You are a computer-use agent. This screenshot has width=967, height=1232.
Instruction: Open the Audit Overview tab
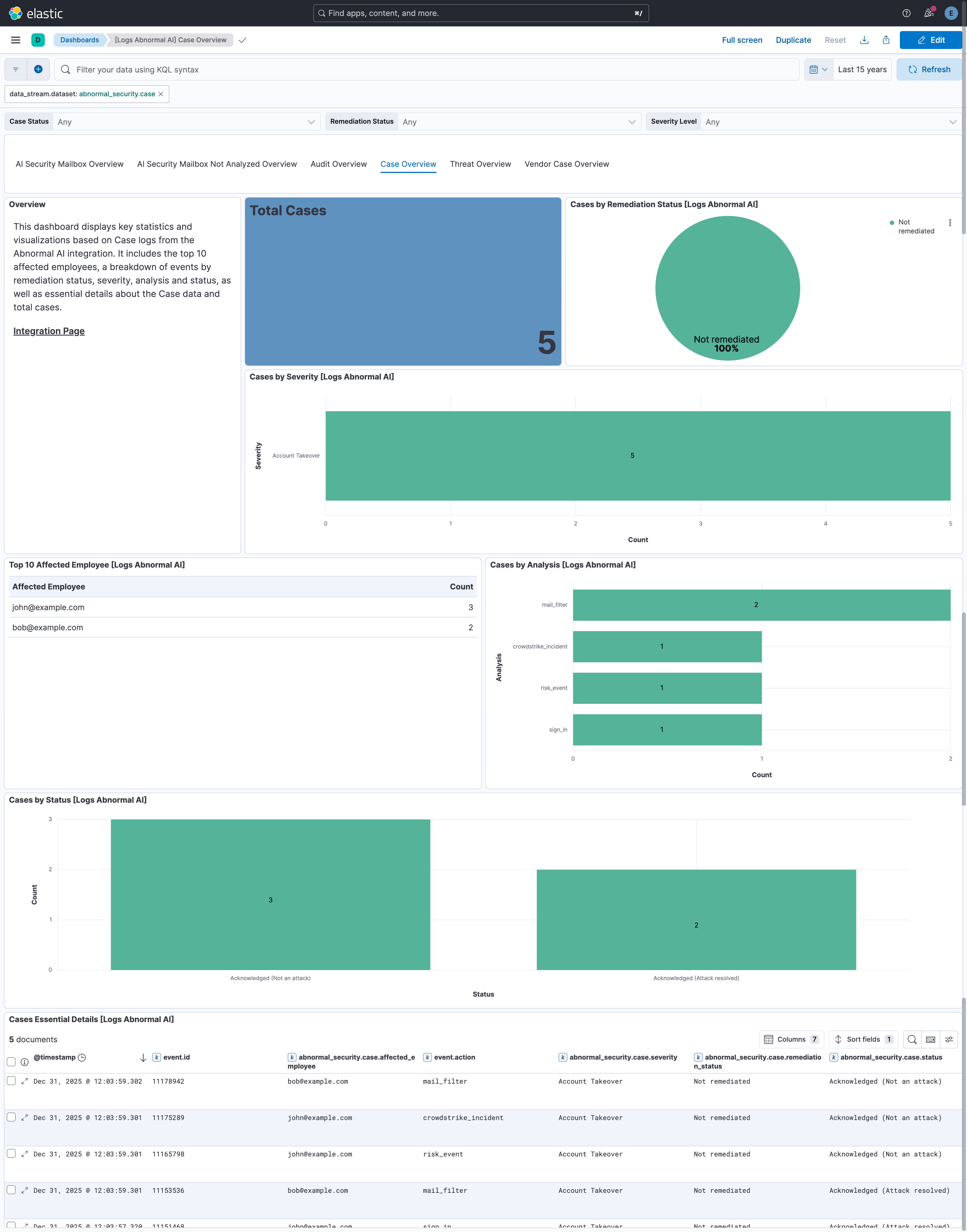coord(338,164)
